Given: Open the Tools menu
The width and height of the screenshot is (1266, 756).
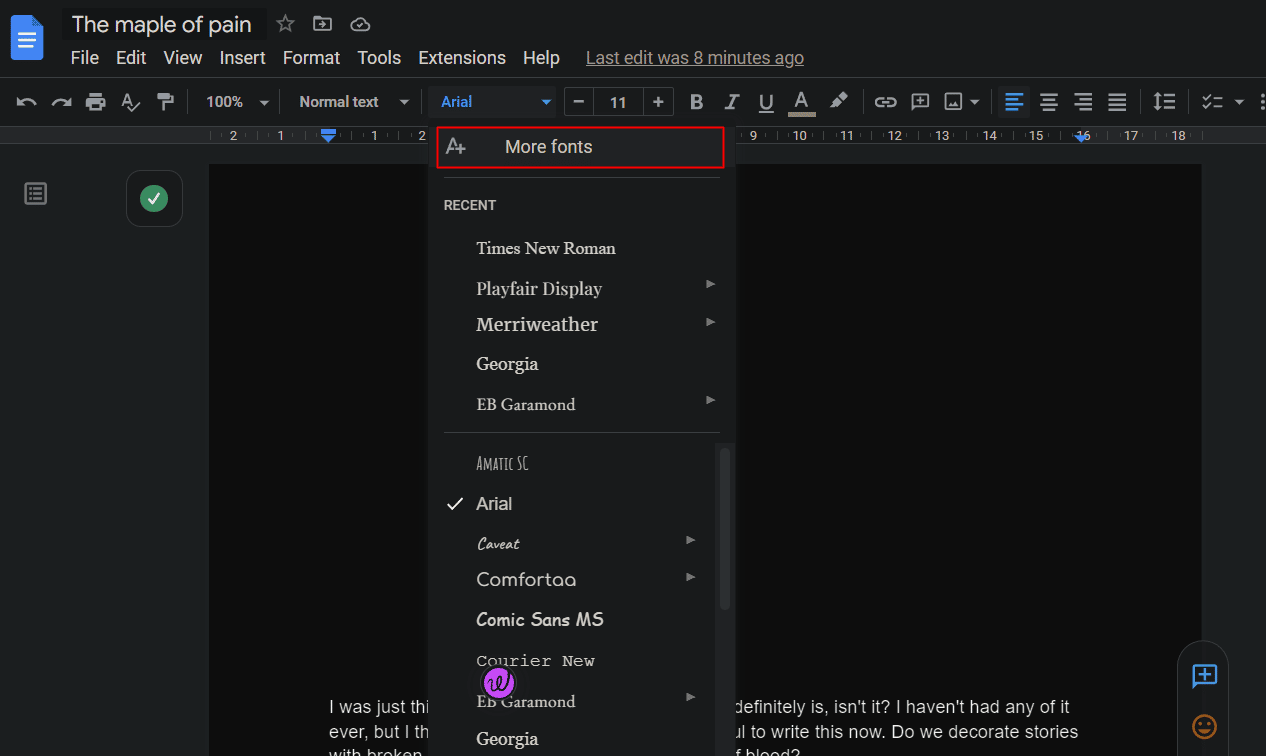Looking at the screenshot, I should tap(379, 58).
